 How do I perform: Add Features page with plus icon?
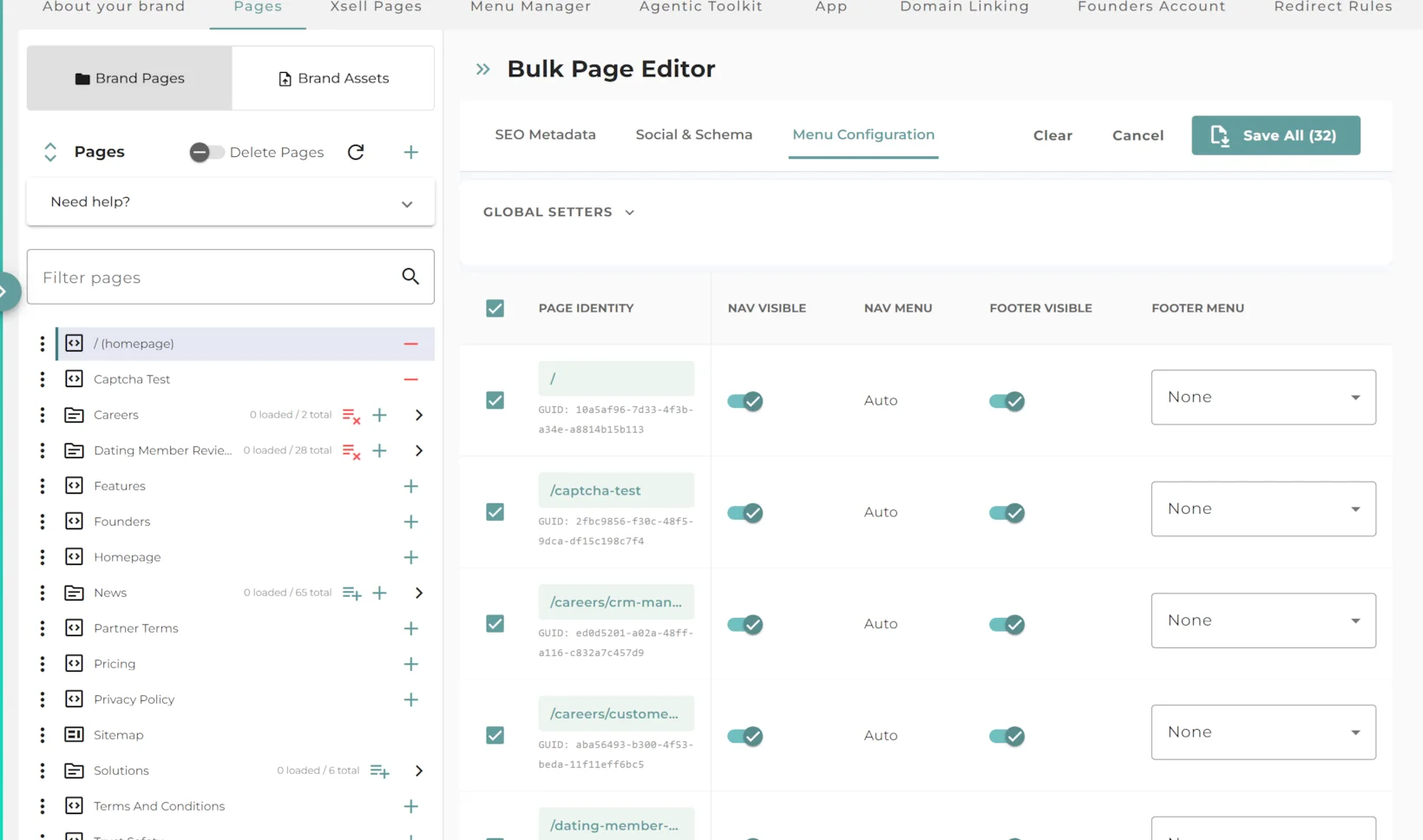[x=411, y=486]
